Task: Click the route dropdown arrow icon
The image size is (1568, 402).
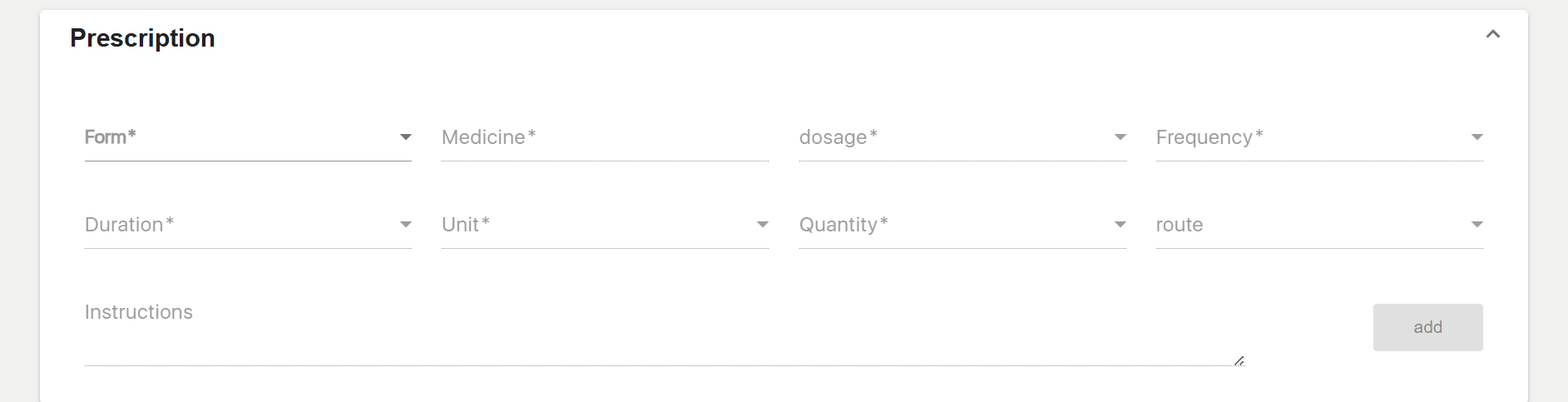Action: (x=1476, y=225)
